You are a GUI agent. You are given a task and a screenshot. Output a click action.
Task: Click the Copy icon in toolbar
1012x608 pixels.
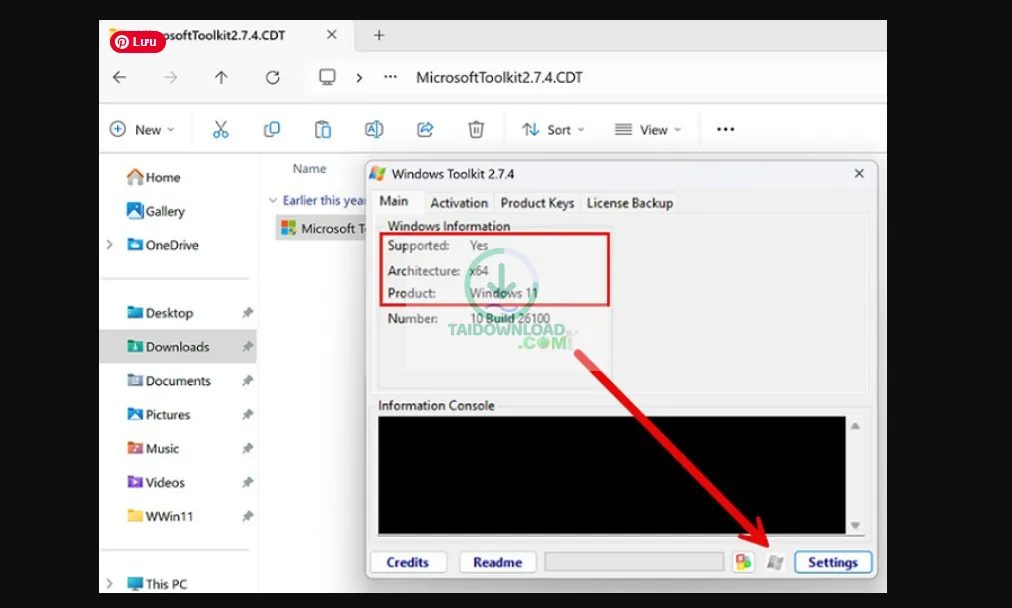pyautogui.click(x=271, y=129)
